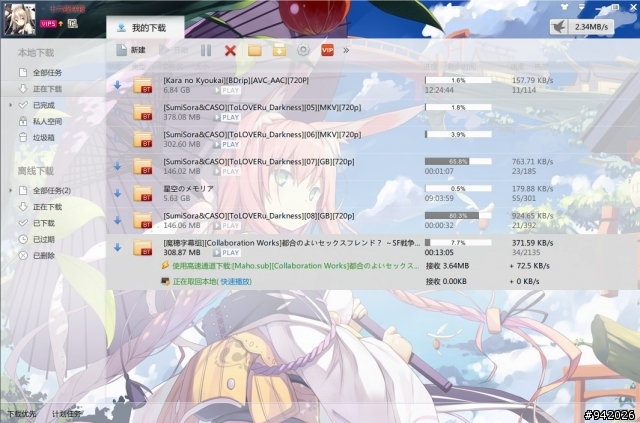Click the red VIP toolbar icon
Screen dimensions: 640x423
(327, 50)
